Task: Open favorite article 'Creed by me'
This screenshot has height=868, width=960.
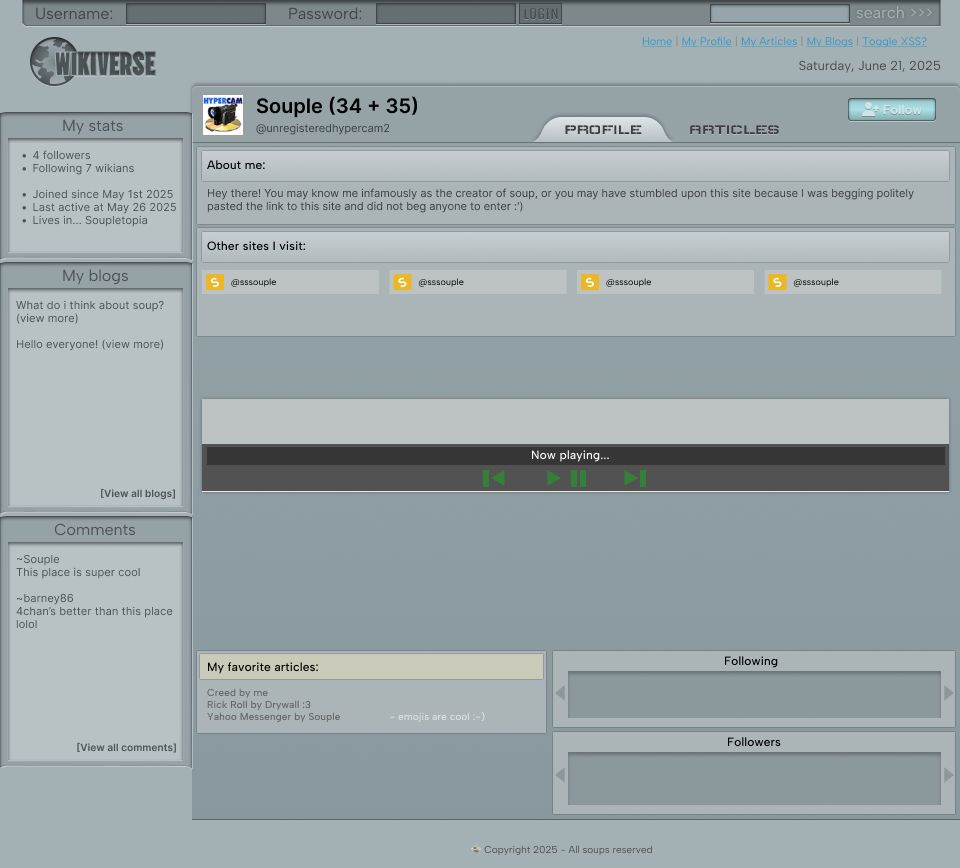Action: click(238, 693)
